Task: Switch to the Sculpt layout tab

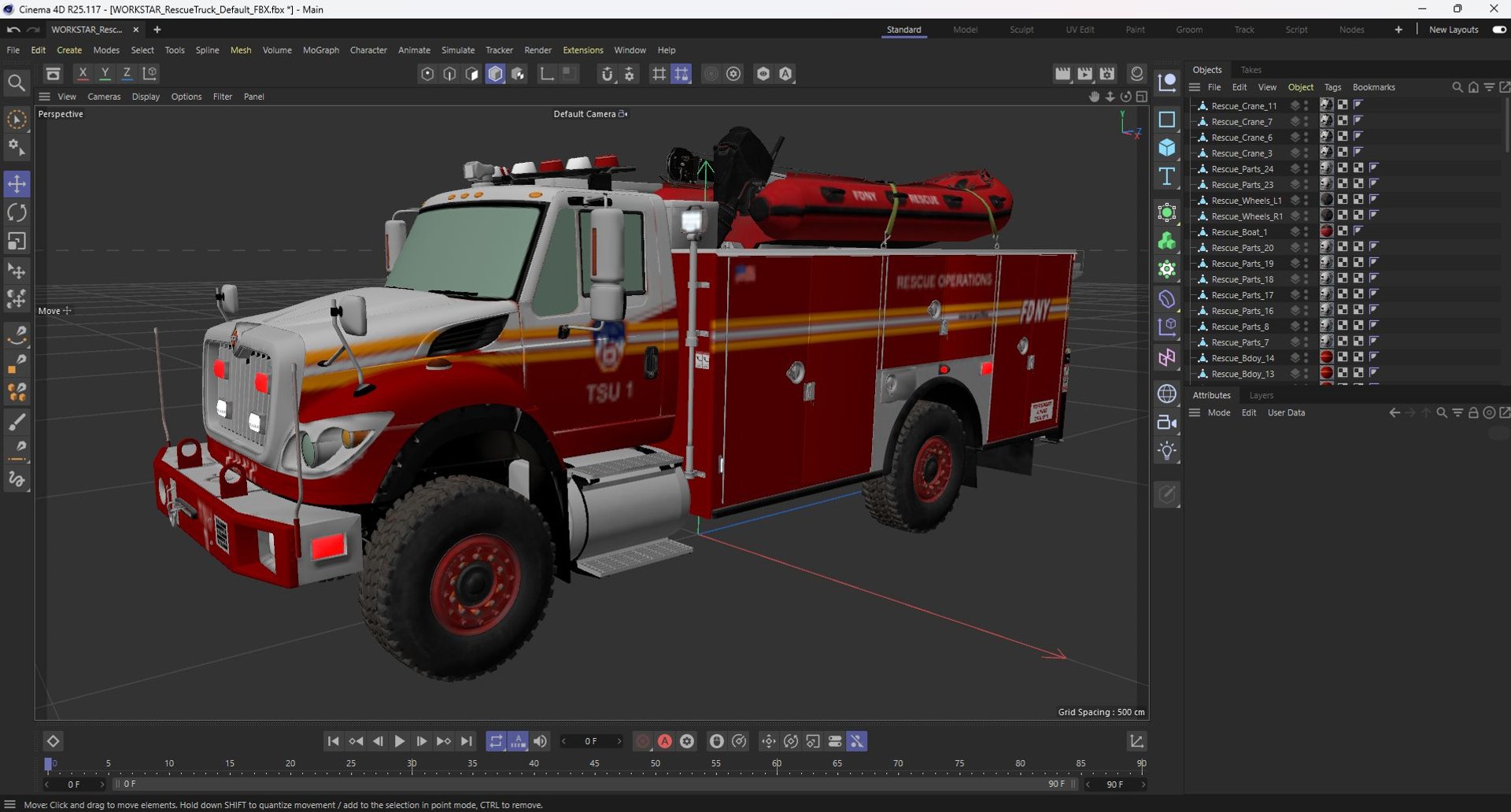Action: point(1021,30)
